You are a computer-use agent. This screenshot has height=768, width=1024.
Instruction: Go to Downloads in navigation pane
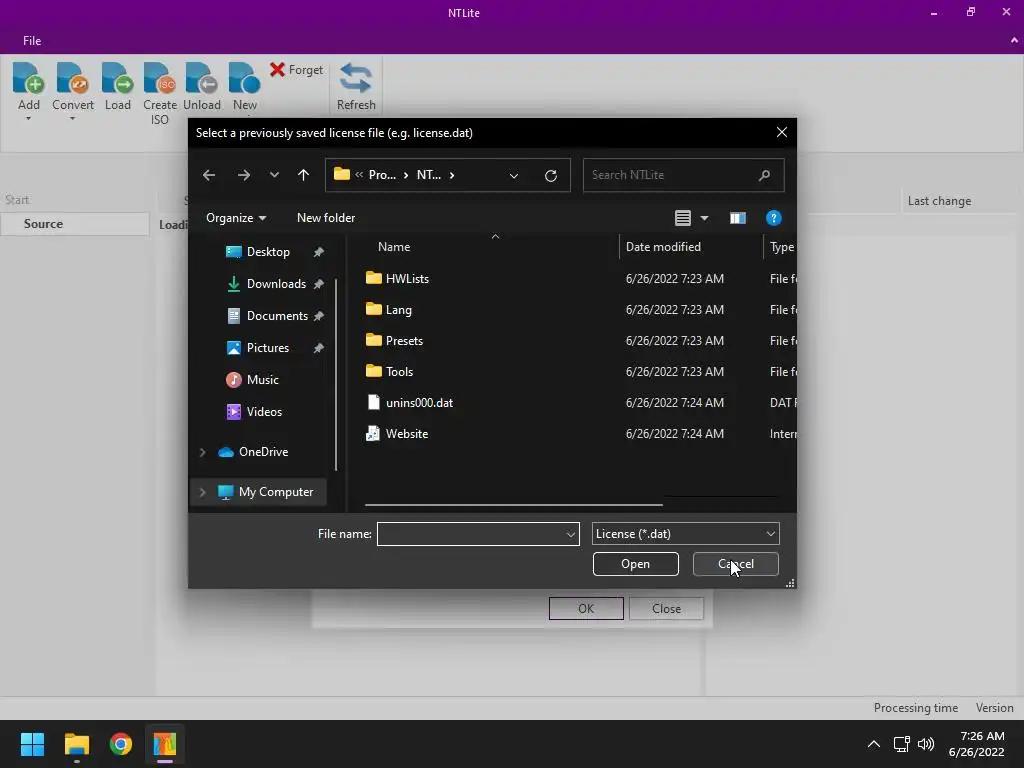tap(276, 284)
